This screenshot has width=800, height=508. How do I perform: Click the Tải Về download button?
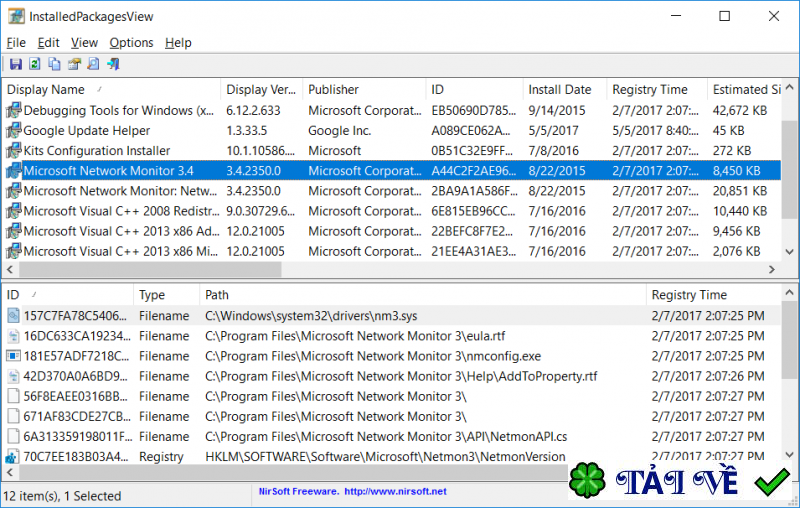[x=680, y=482]
